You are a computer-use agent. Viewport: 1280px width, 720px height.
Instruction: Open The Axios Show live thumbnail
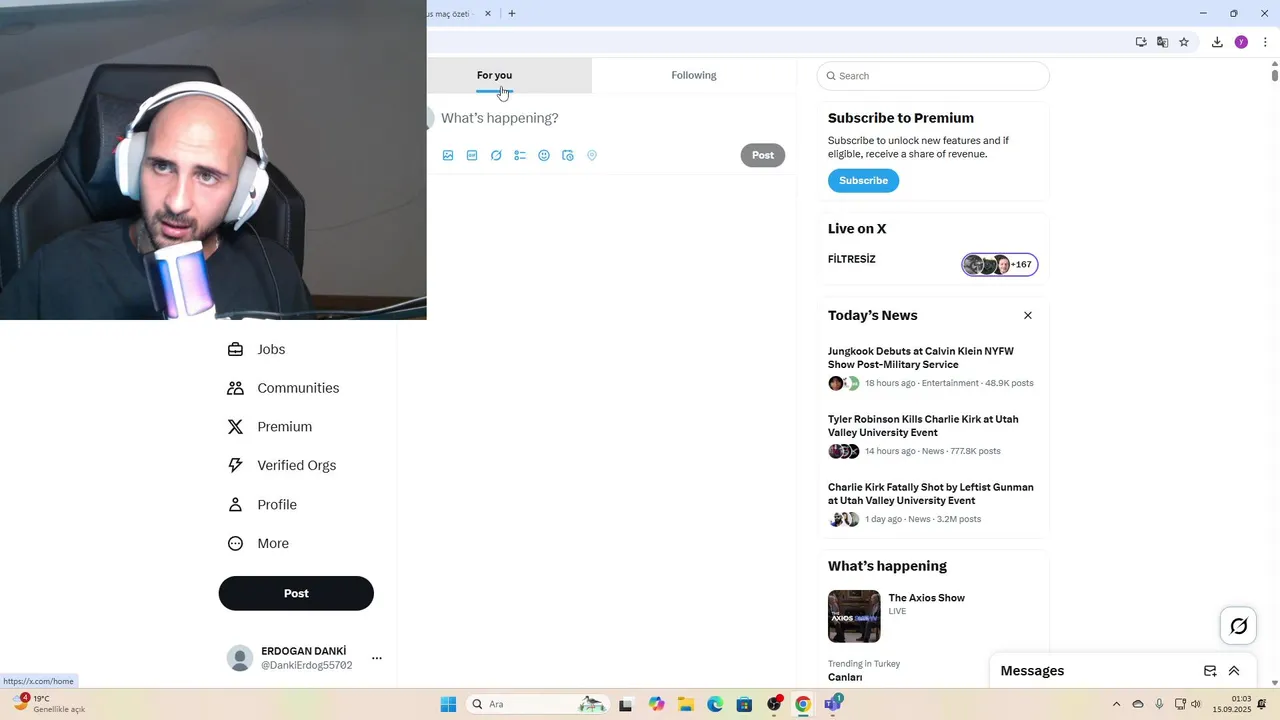click(854, 616)
